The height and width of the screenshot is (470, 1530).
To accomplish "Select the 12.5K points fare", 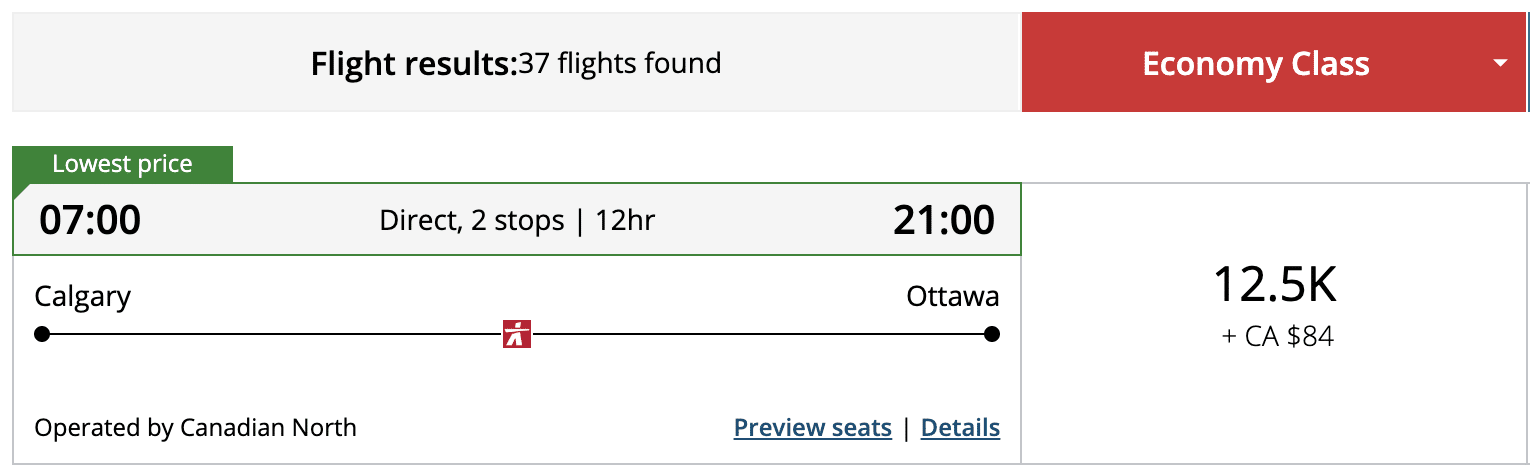I will 1275,285.
